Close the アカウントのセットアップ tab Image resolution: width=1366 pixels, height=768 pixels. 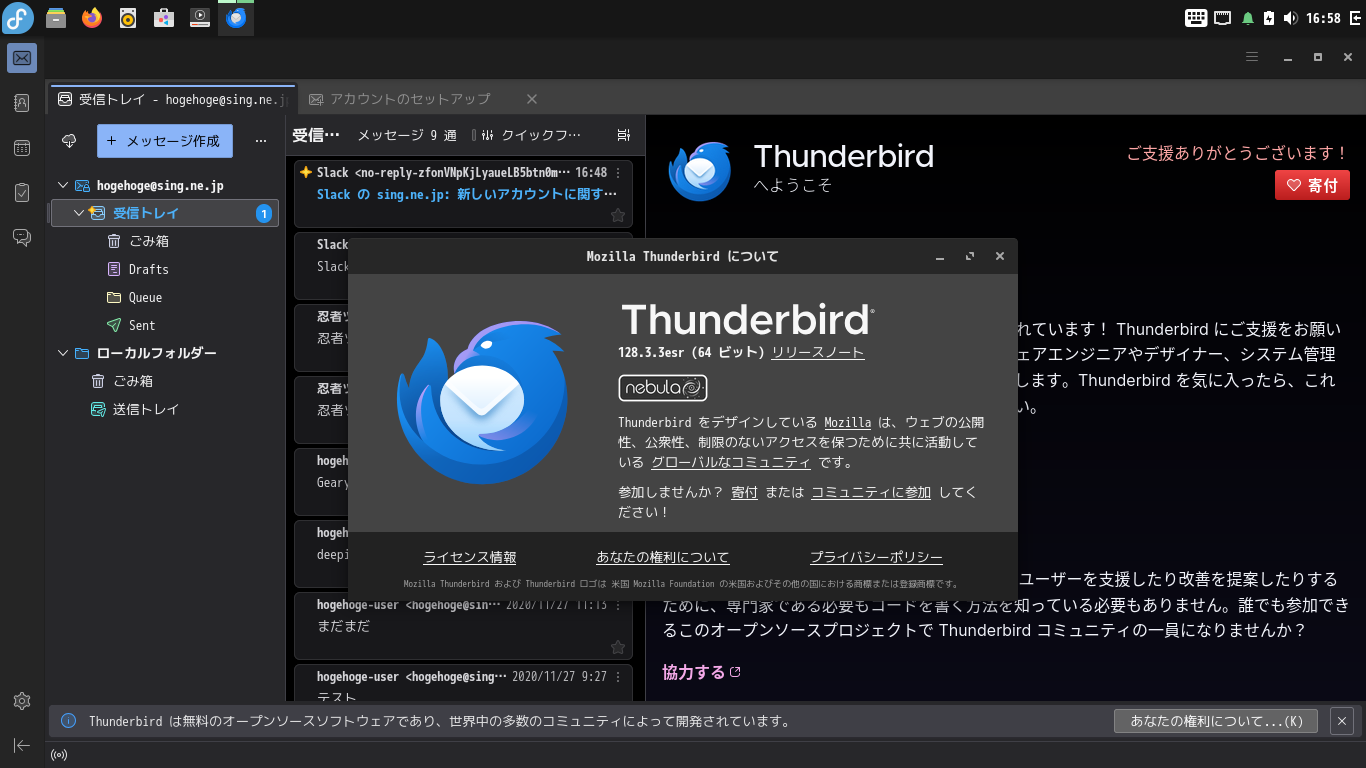[x=532, y=99]
